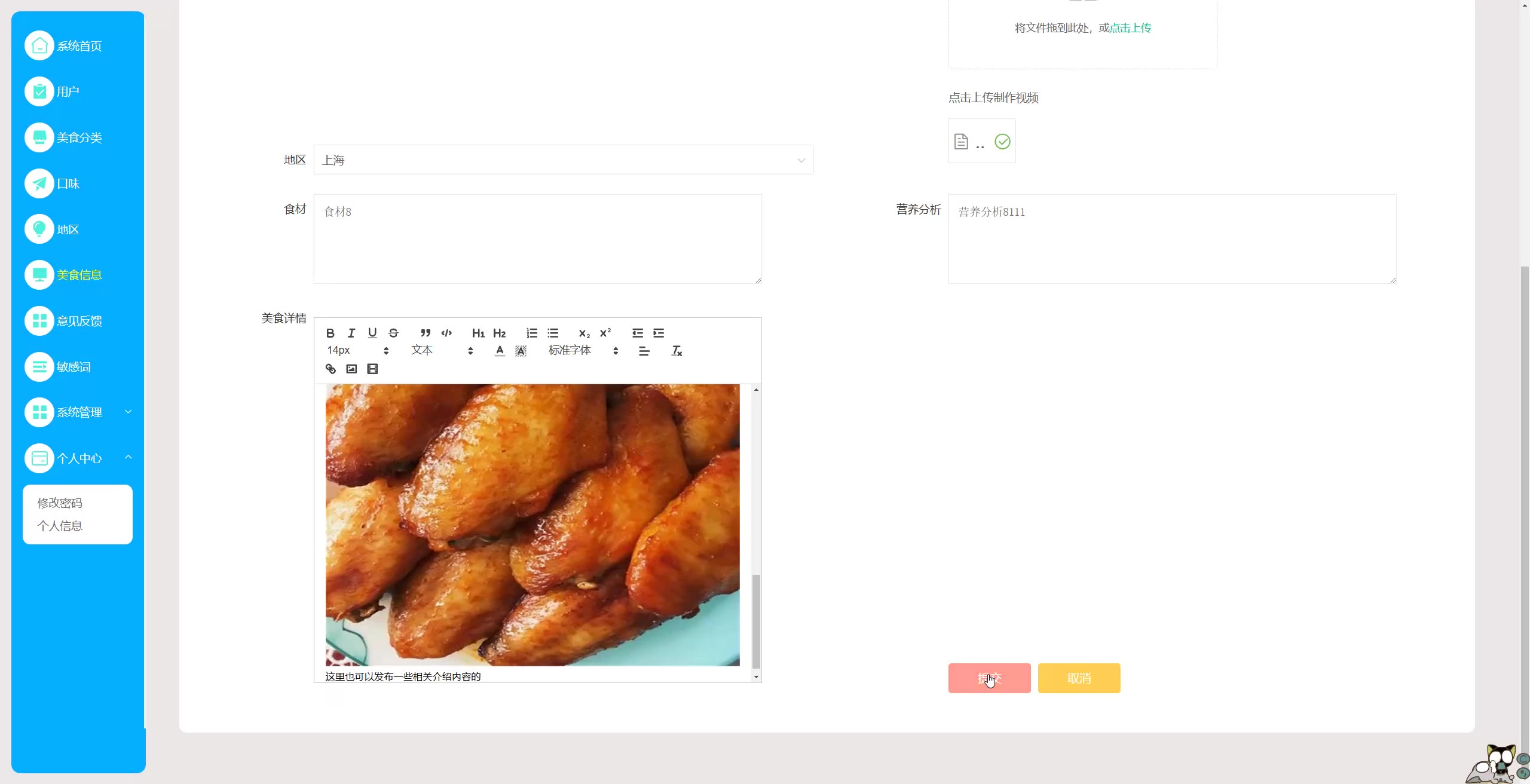Insert a blockquote in editor
The image size is (1530, 784).
coord(425,333)
